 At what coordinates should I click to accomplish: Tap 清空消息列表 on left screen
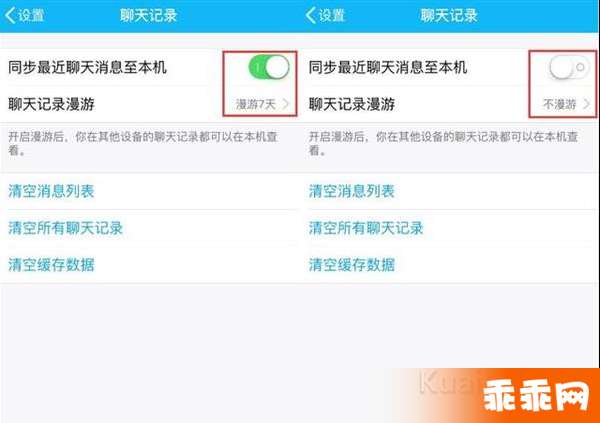click(x=51, y=191)
